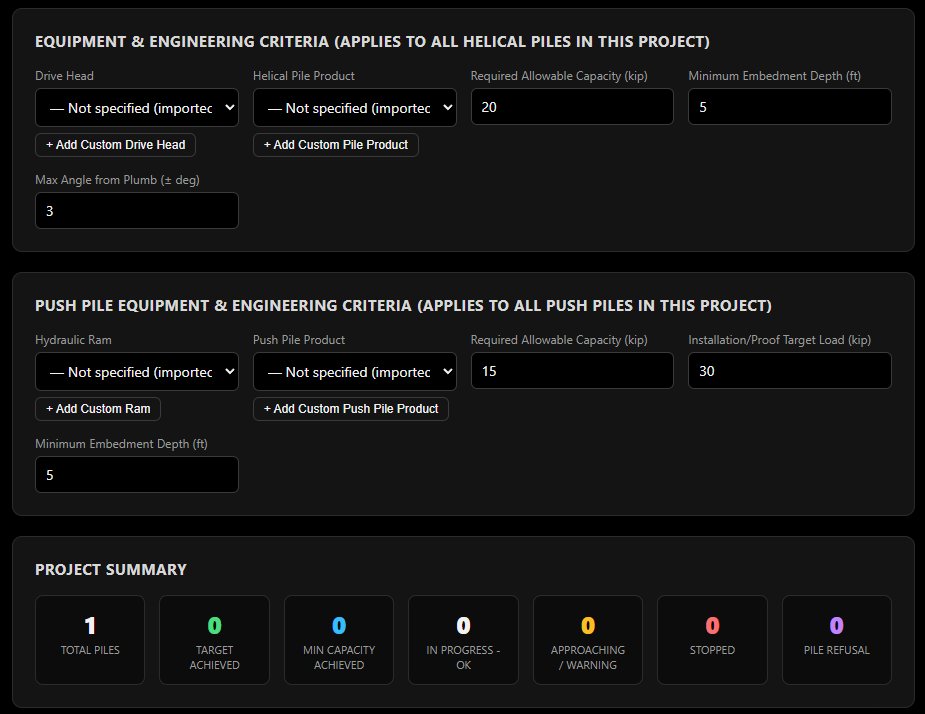Click the Hydraulic Ram label
Image resolution: width=925 pixels, height=714 pixels.
coord(73,340)
